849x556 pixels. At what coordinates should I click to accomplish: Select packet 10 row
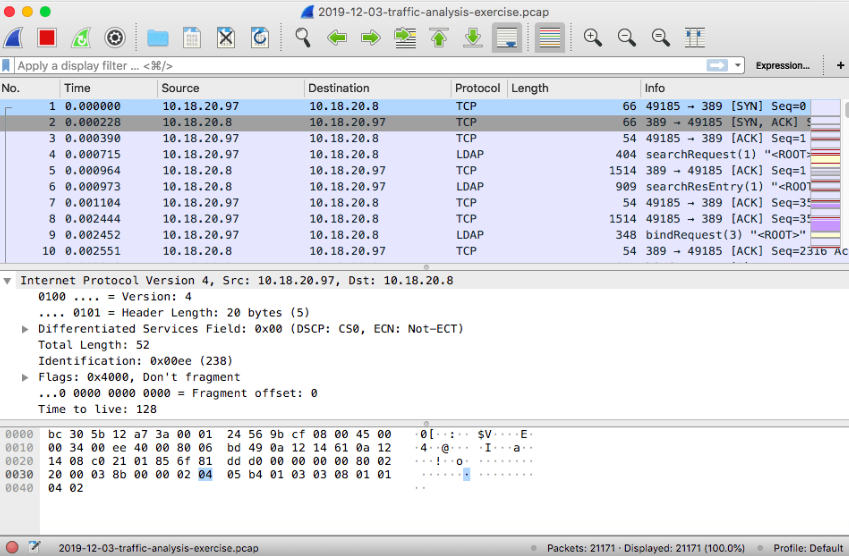click(405, 251)
